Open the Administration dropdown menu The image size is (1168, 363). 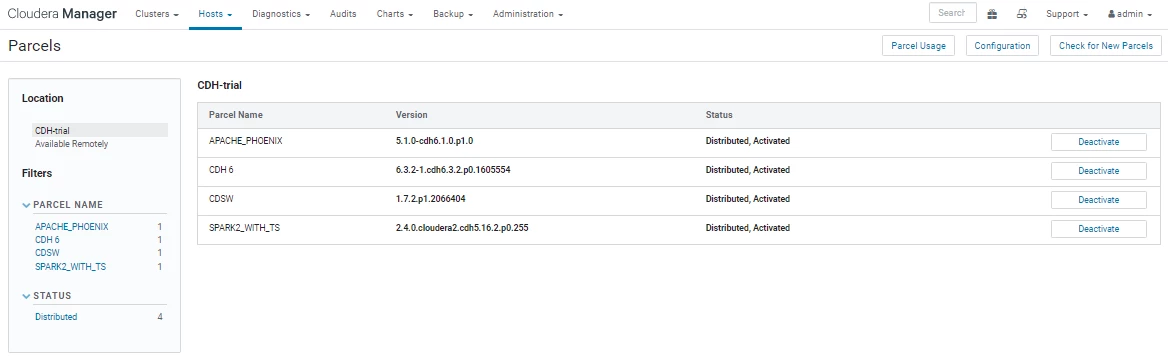[527, 14]
